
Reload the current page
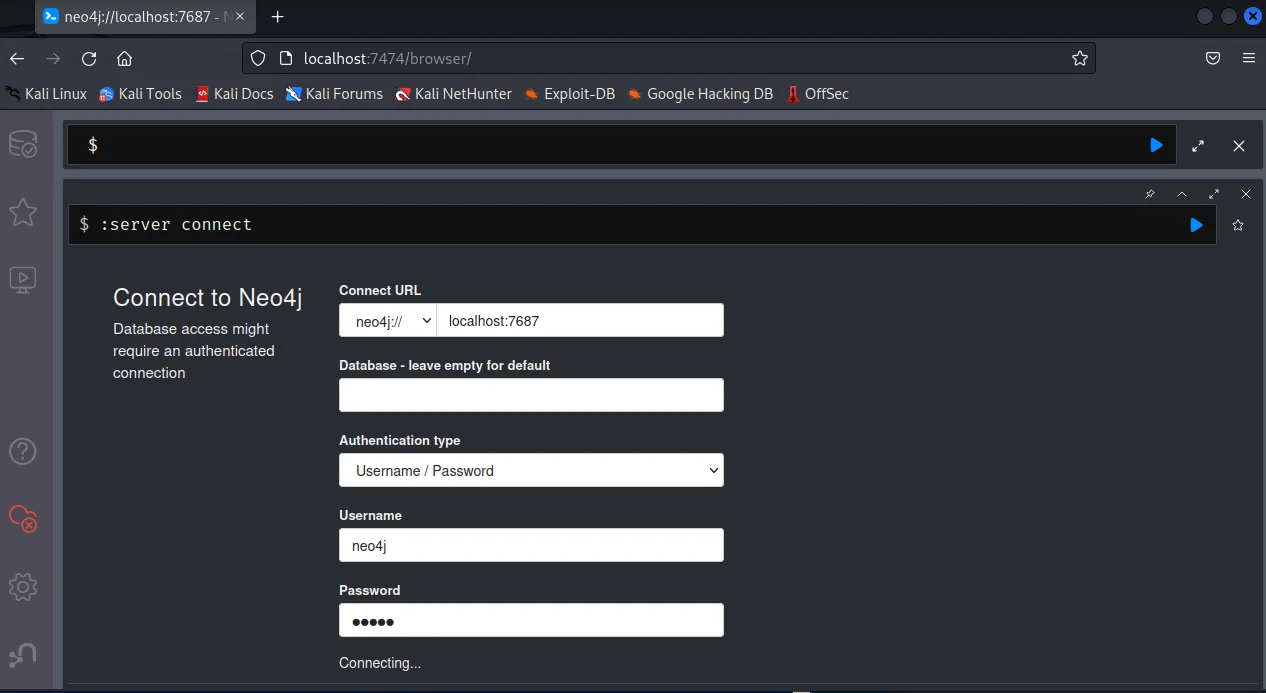[x=89, y=58]
